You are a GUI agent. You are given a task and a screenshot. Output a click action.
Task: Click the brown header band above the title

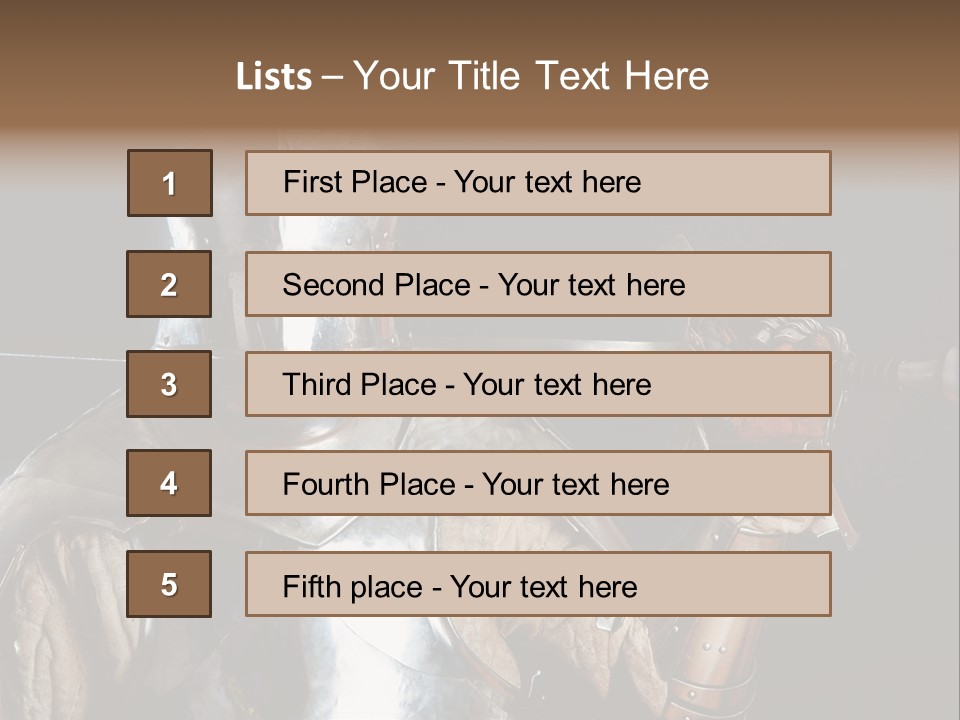pyautogui.click(x=480, y=22)
